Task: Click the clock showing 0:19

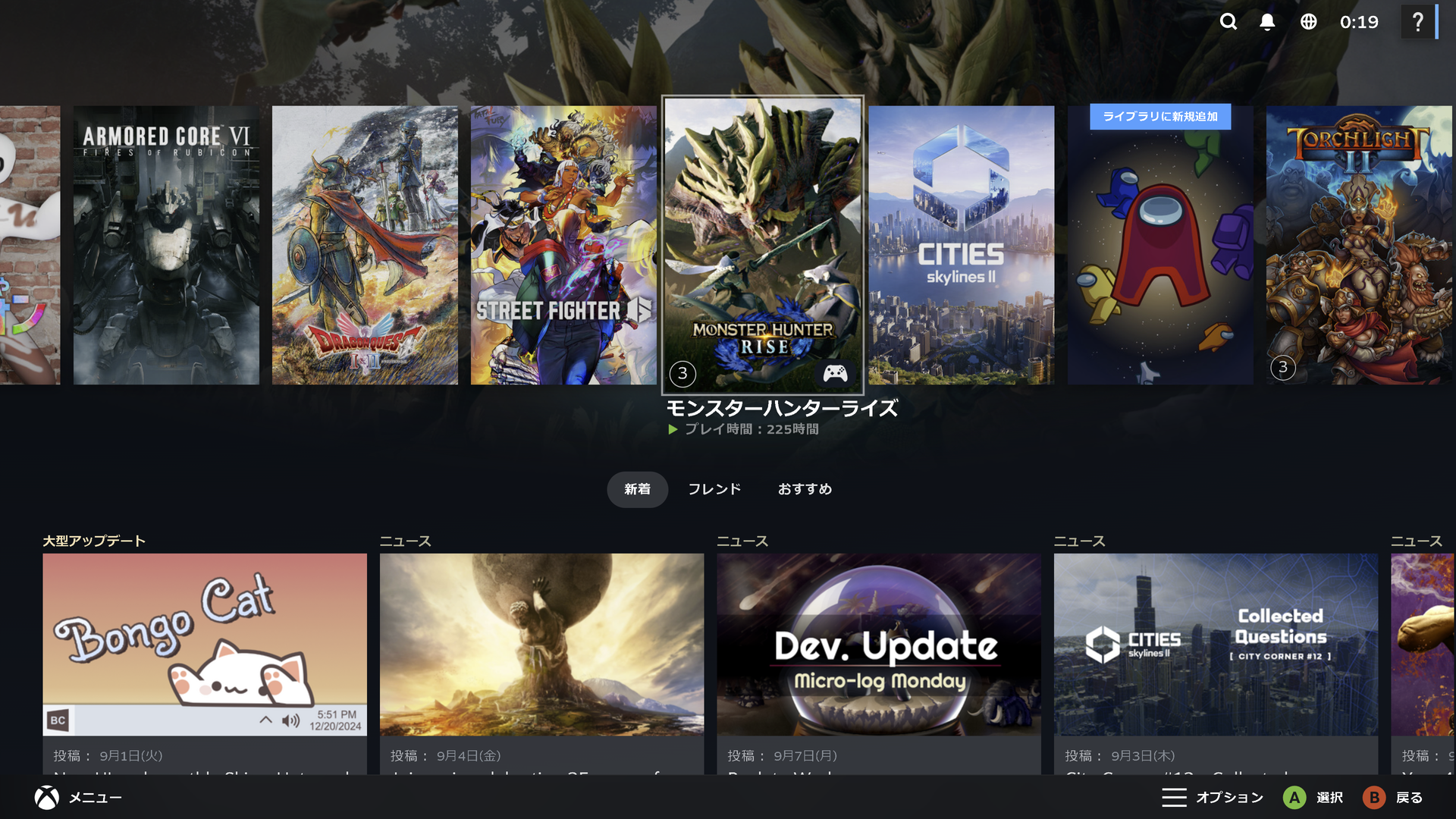Action: coord(1359,22)
